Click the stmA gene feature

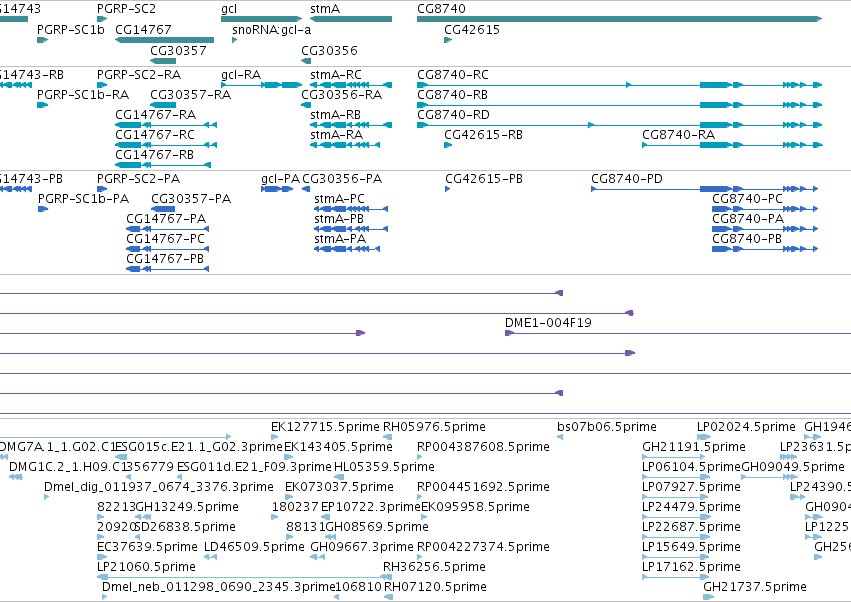(351, 19)
